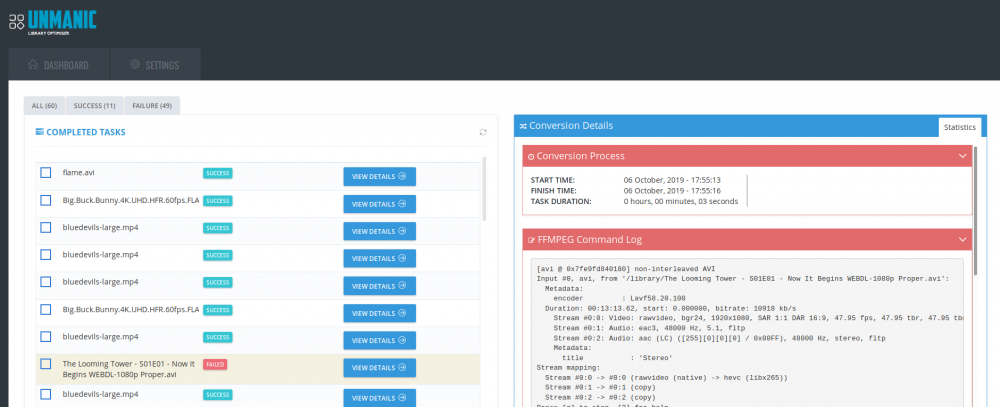Viewport: 1000px width, 407px height.
Task: Click The Looming Tower file name
Action: (x=130, y=369)
